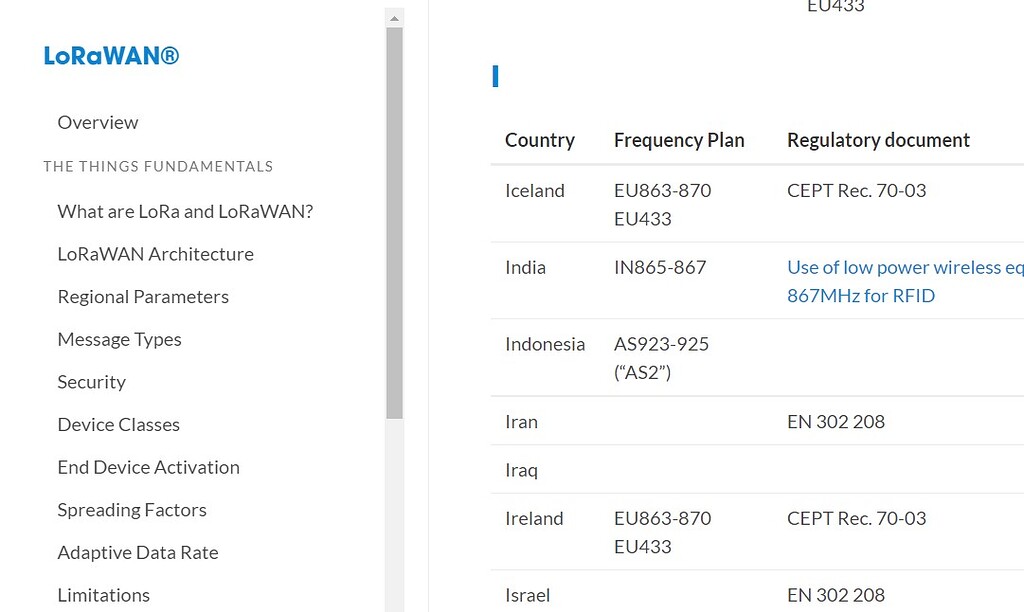Select "What are LoRa and LoRaWAN?" in sidebar

tap(185, 211)
